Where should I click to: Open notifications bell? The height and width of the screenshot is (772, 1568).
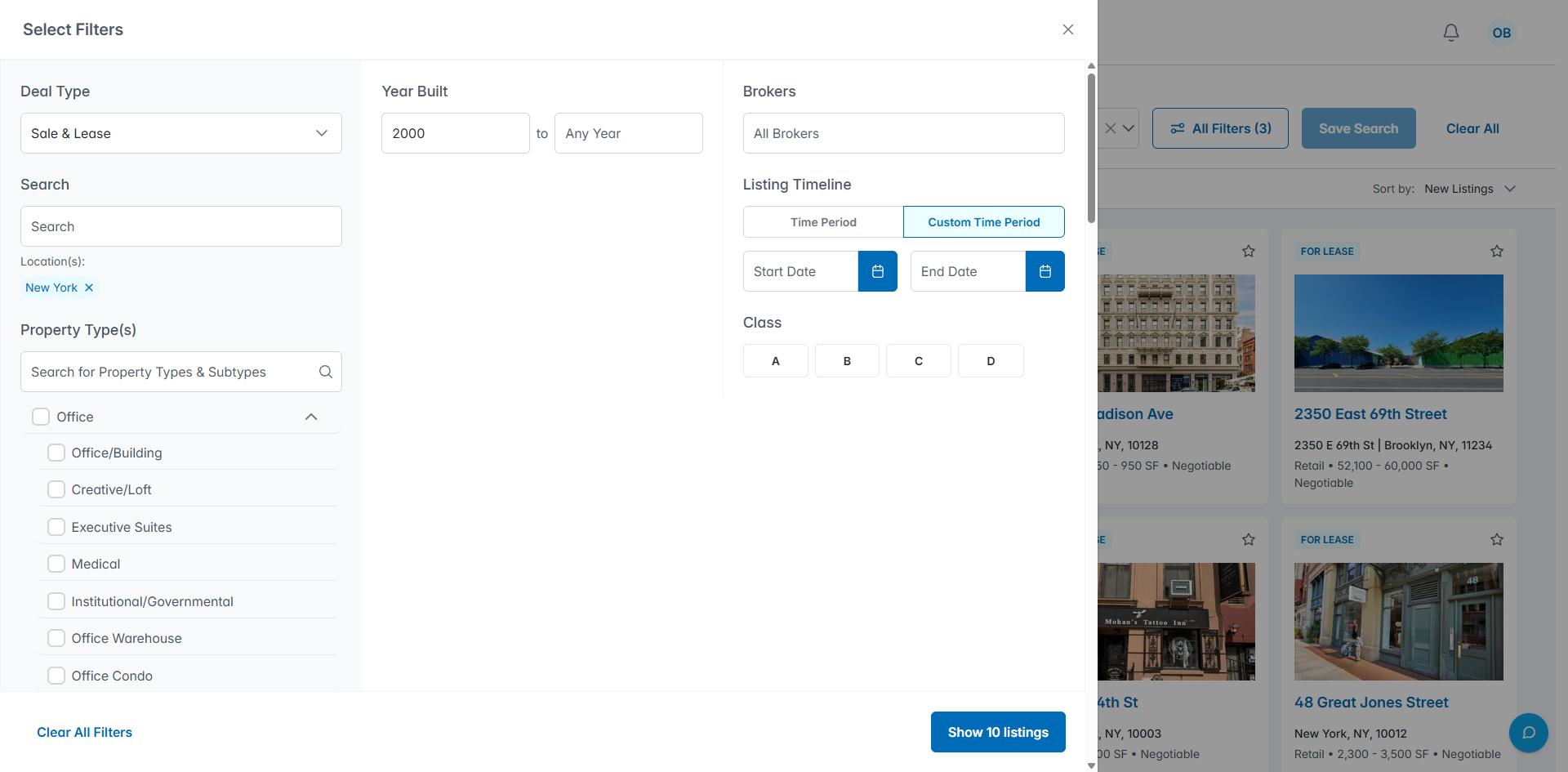(x=1450, y=33)
